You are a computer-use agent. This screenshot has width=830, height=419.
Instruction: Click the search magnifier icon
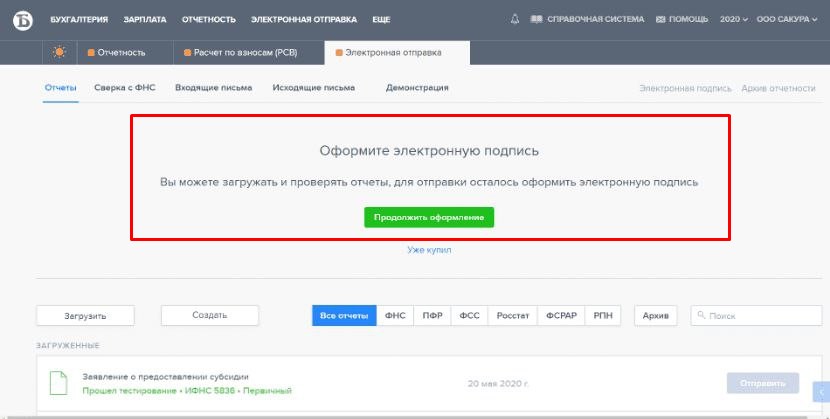[701, 315]
